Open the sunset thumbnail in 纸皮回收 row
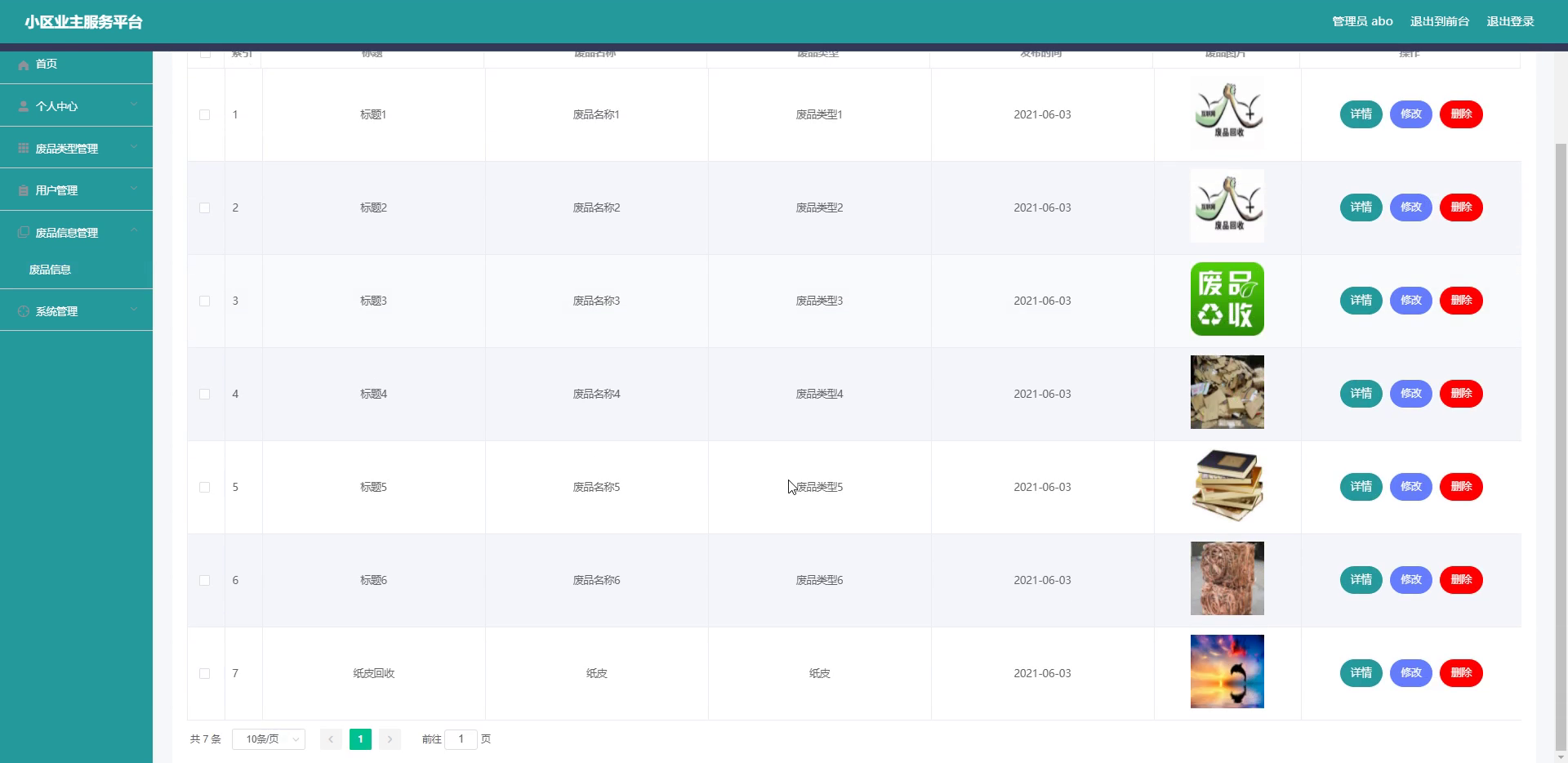1568x763 pixels. click(1227, 672)
